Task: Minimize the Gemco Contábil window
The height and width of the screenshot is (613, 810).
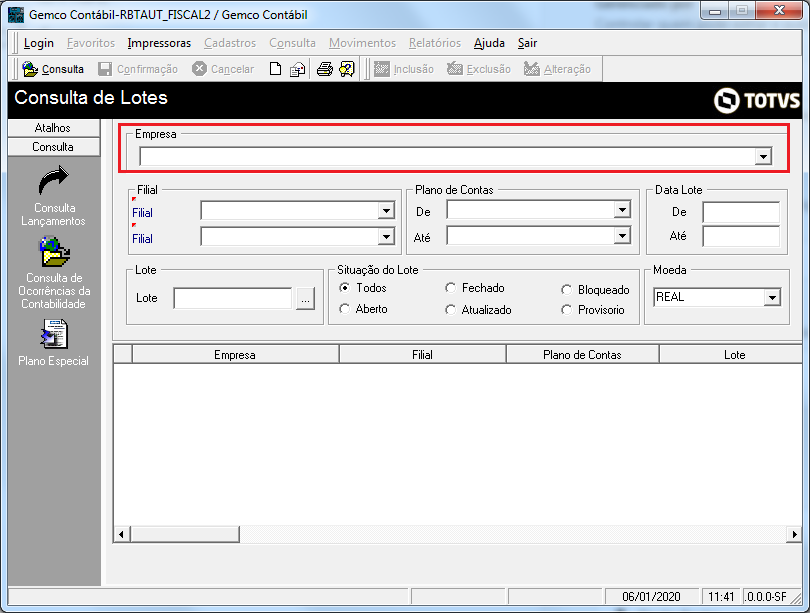Action: [715, 11]
